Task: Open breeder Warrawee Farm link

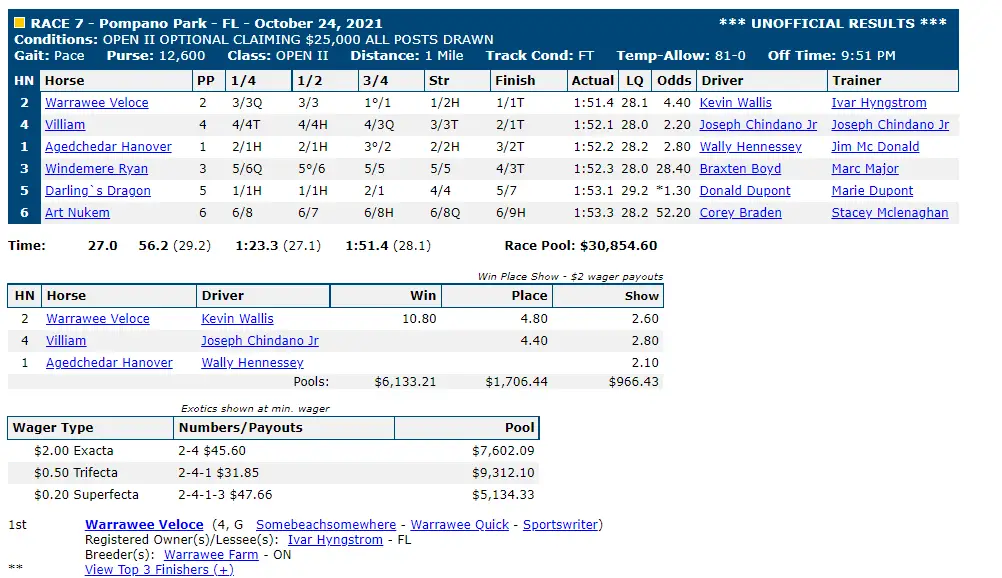Action: point(211,554)
